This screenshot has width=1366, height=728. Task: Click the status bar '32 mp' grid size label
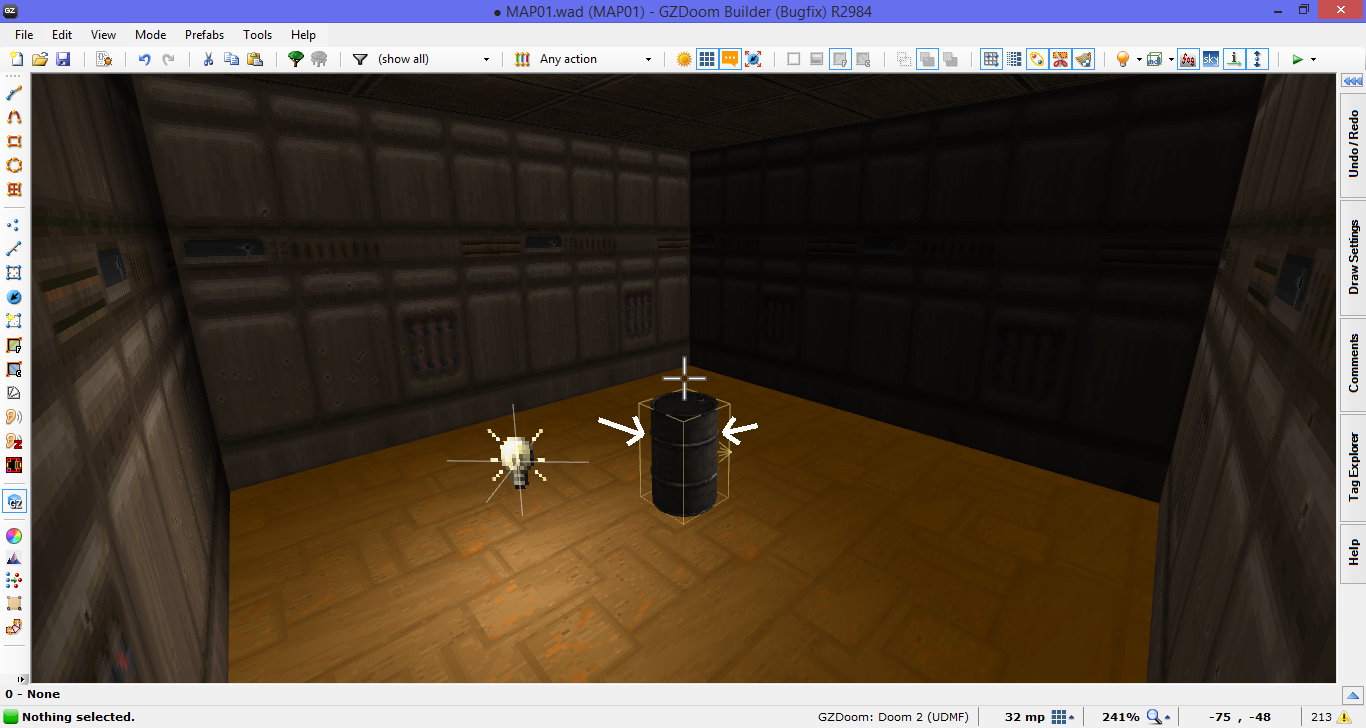point(1025,717)
